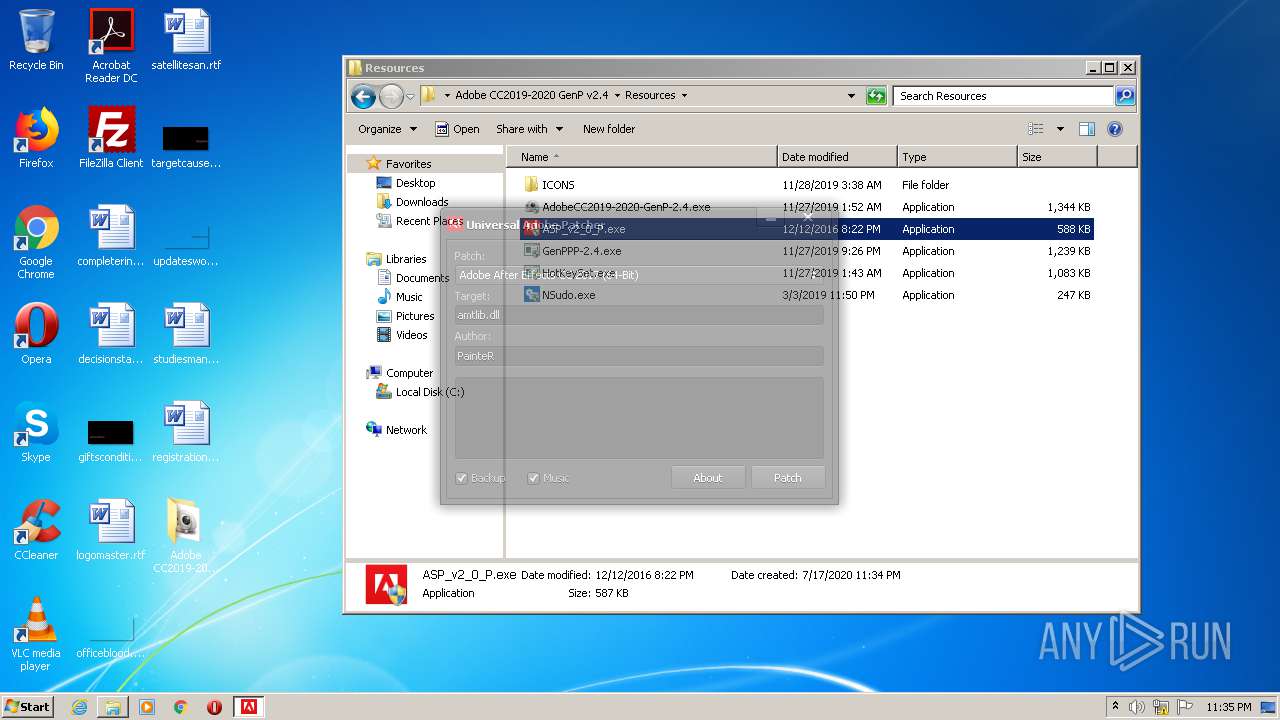This screenshot has height=720, width=1280.
Task: Click the Opera taskbar icon
Action: (x=214, y=707)
